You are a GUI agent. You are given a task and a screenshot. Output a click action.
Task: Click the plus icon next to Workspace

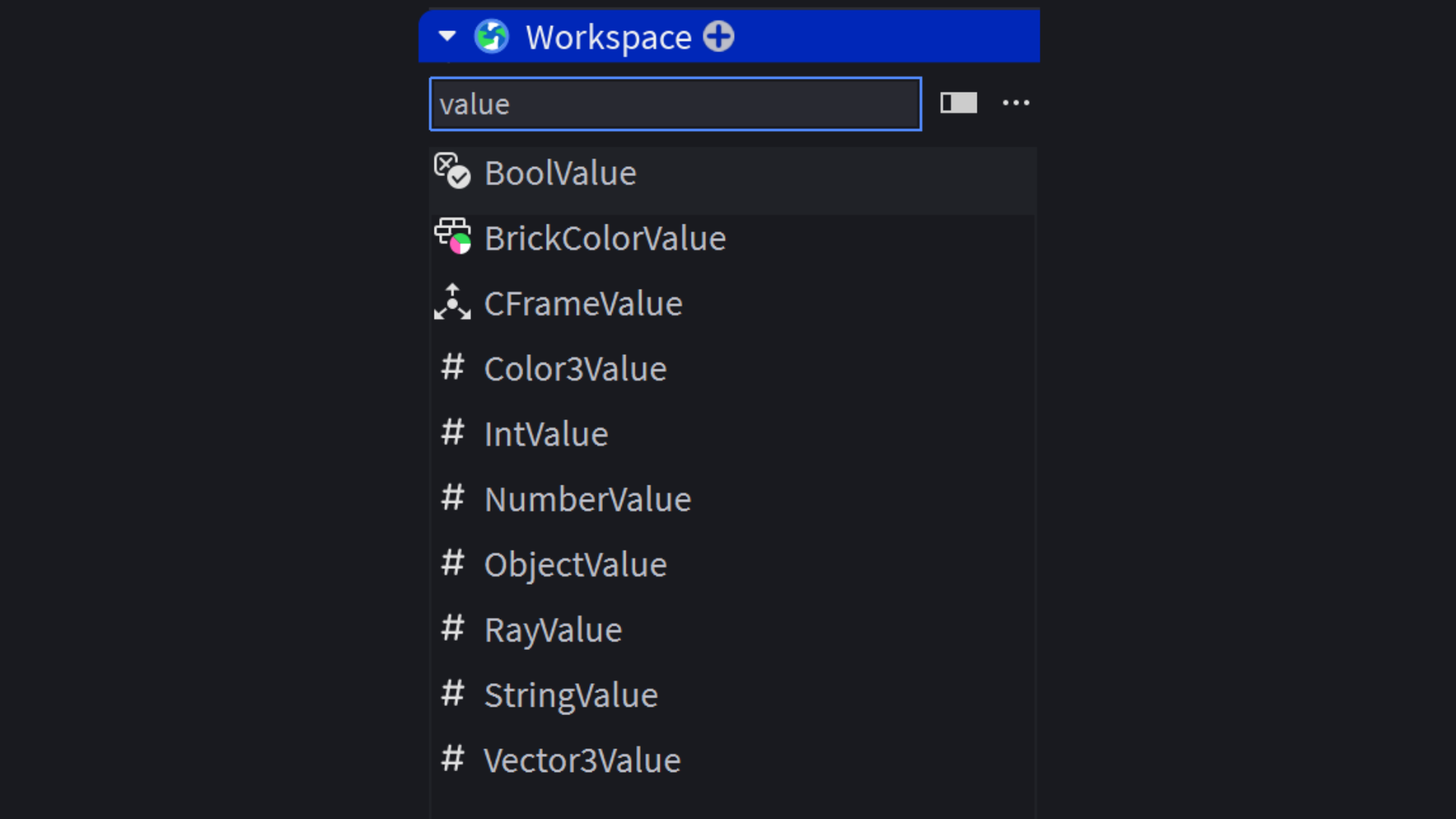[718, 36]
